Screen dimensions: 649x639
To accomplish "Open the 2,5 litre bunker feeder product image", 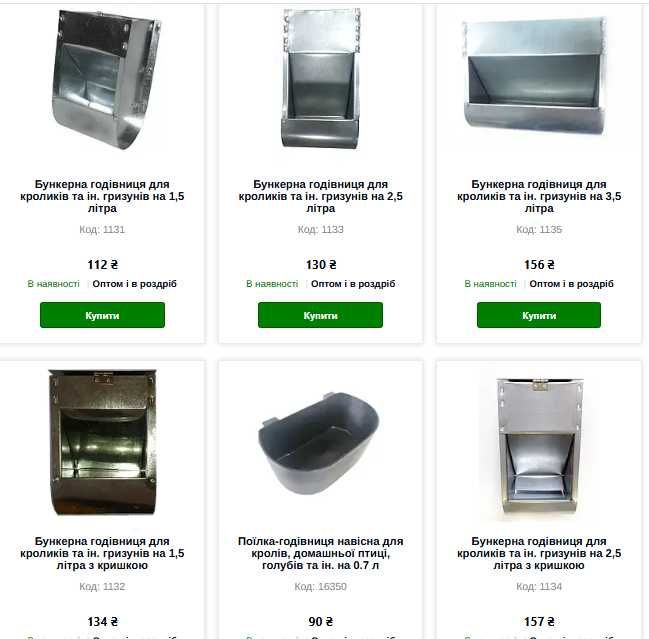I will click(x=321, y=79).
